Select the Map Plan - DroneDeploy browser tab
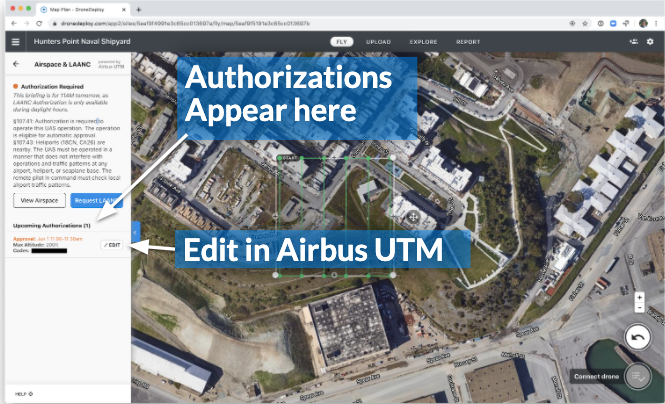Image resolution: width=665 pixels, height=404 pixels. coord(83,9)
